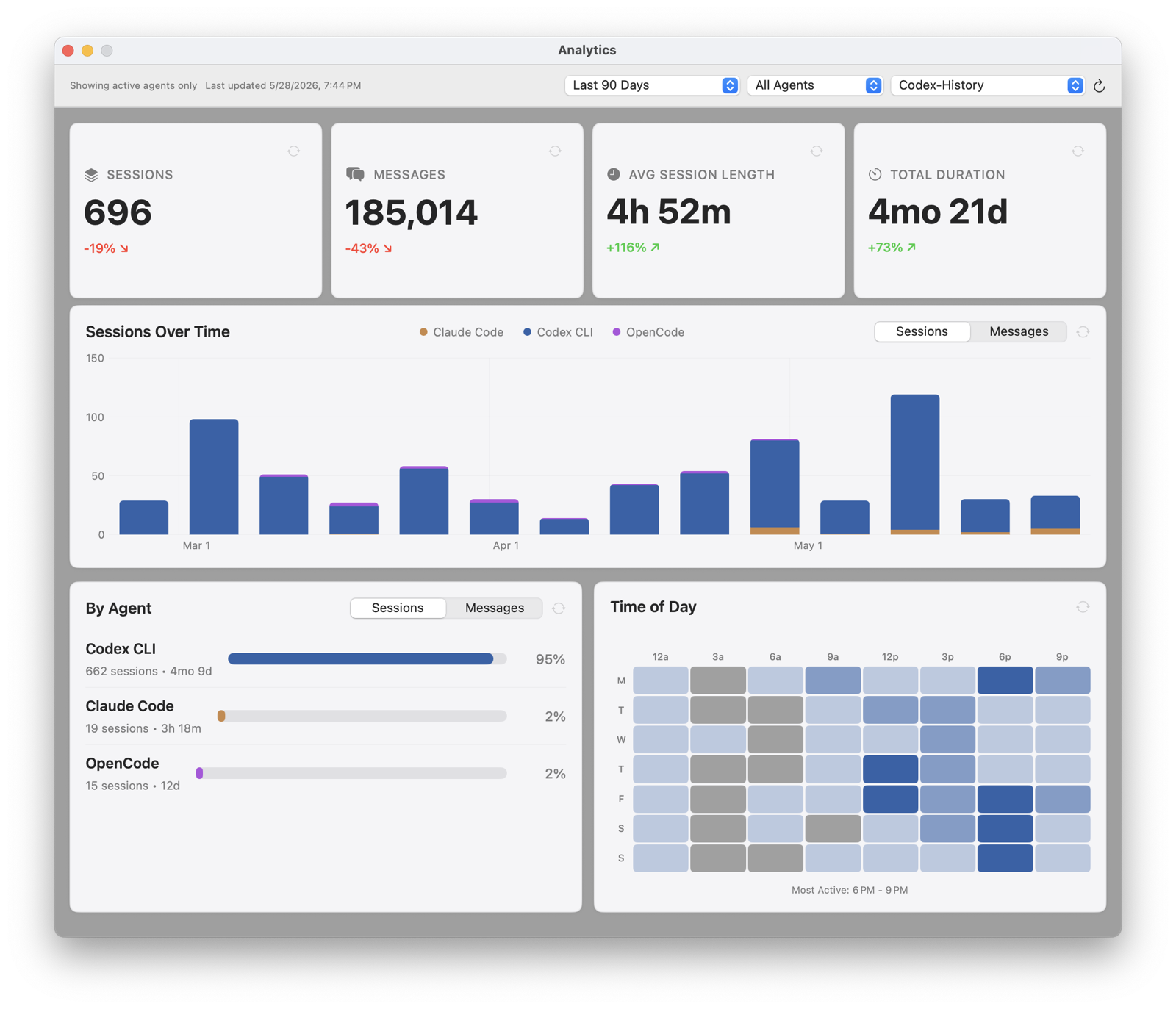Select the Claude Code agent row label
The height and width of the screenshot is (1009, 1176).
click(130, 706)
